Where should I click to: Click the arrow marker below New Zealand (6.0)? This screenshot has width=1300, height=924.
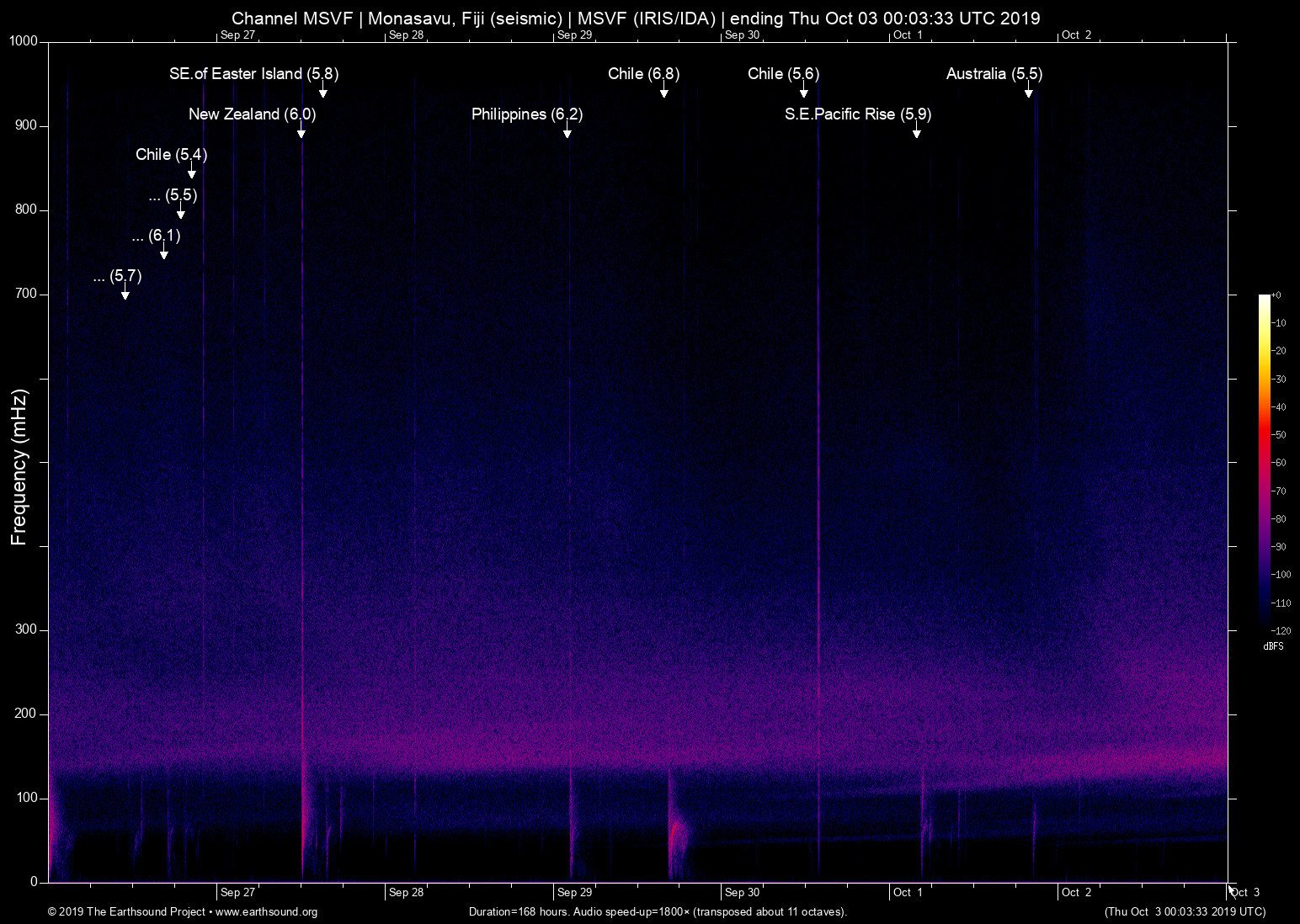[301, 132]
